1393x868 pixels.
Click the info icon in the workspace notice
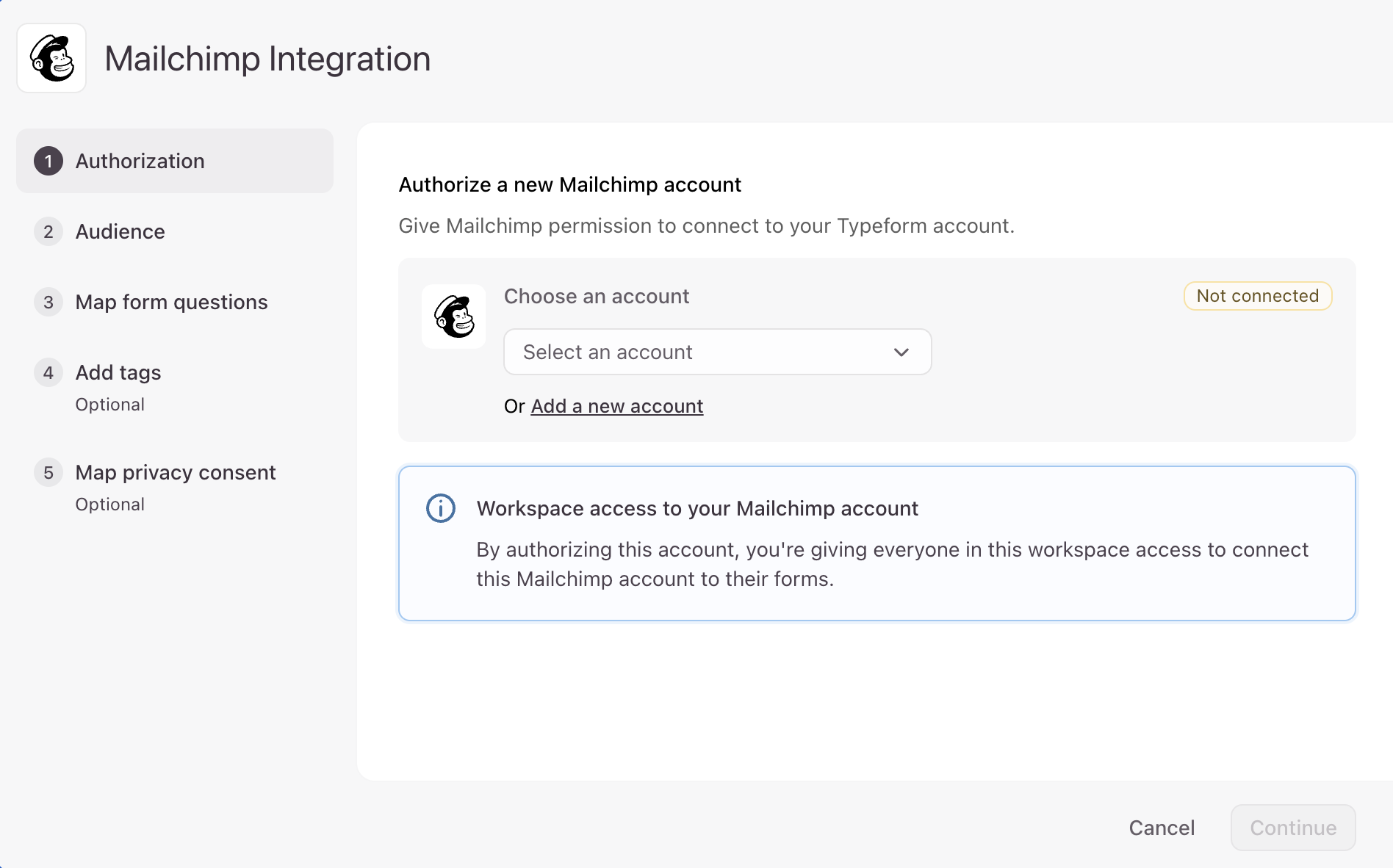pyautogui.click(x=441, y=508)
